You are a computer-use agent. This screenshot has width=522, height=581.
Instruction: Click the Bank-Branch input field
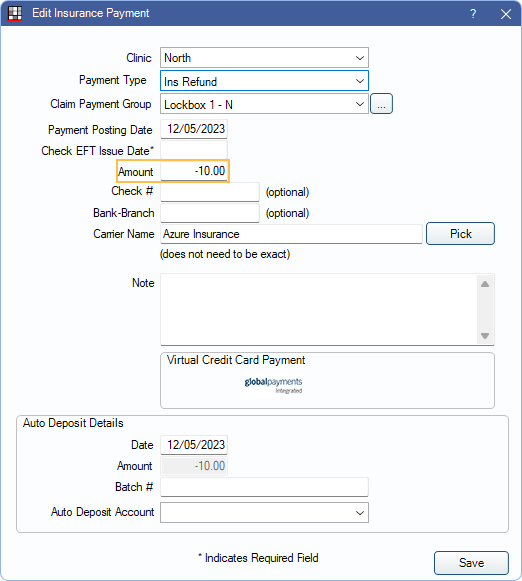tap(210, 213)
